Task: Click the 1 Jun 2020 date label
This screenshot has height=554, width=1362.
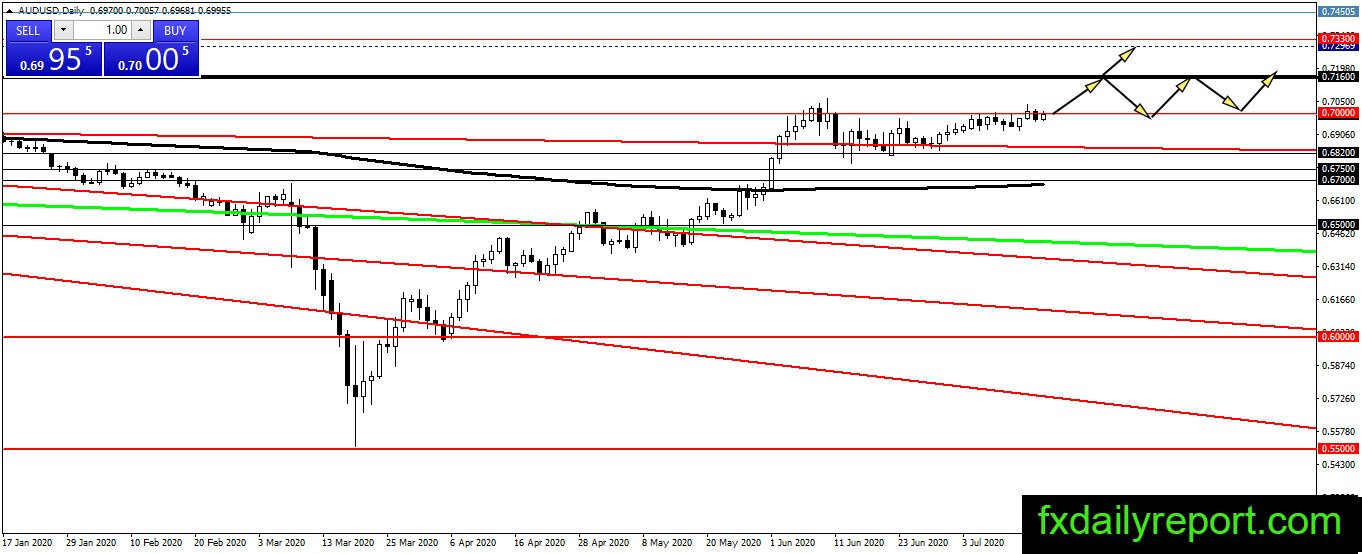Action: click(x=792, y=543)
